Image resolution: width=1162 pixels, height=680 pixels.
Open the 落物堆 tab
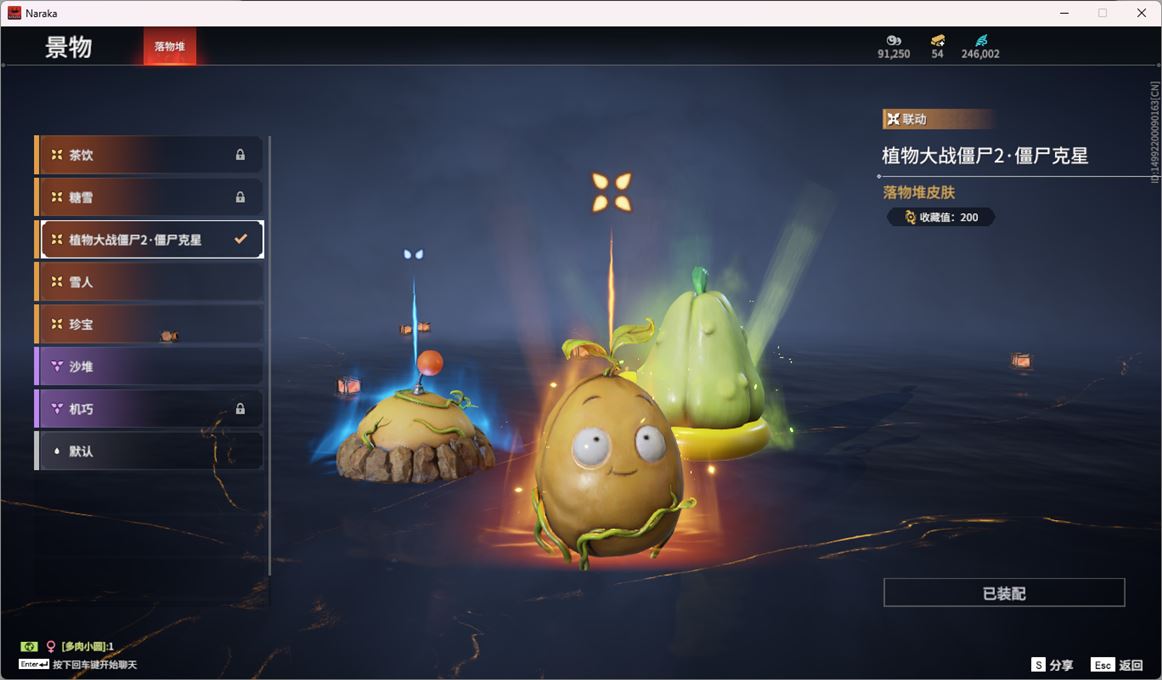point(170,46)
